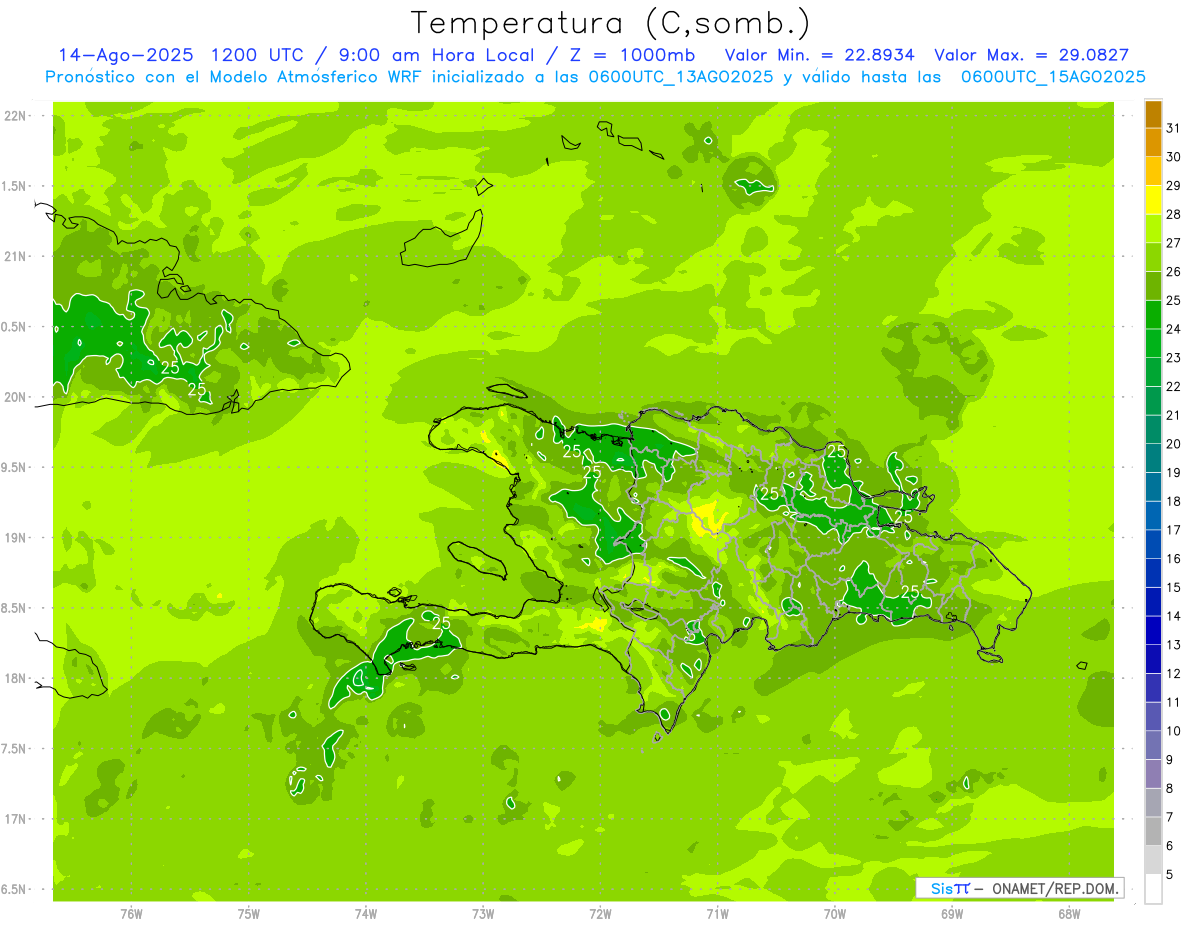This screenshot has height=927, width=1200.
Task: Select "Valor Min. = 22.8934" text
Action: 819,55
